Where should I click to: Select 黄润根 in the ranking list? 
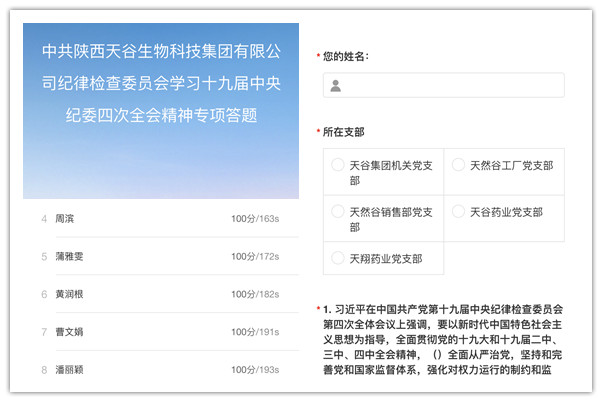(x=69, y=294)
